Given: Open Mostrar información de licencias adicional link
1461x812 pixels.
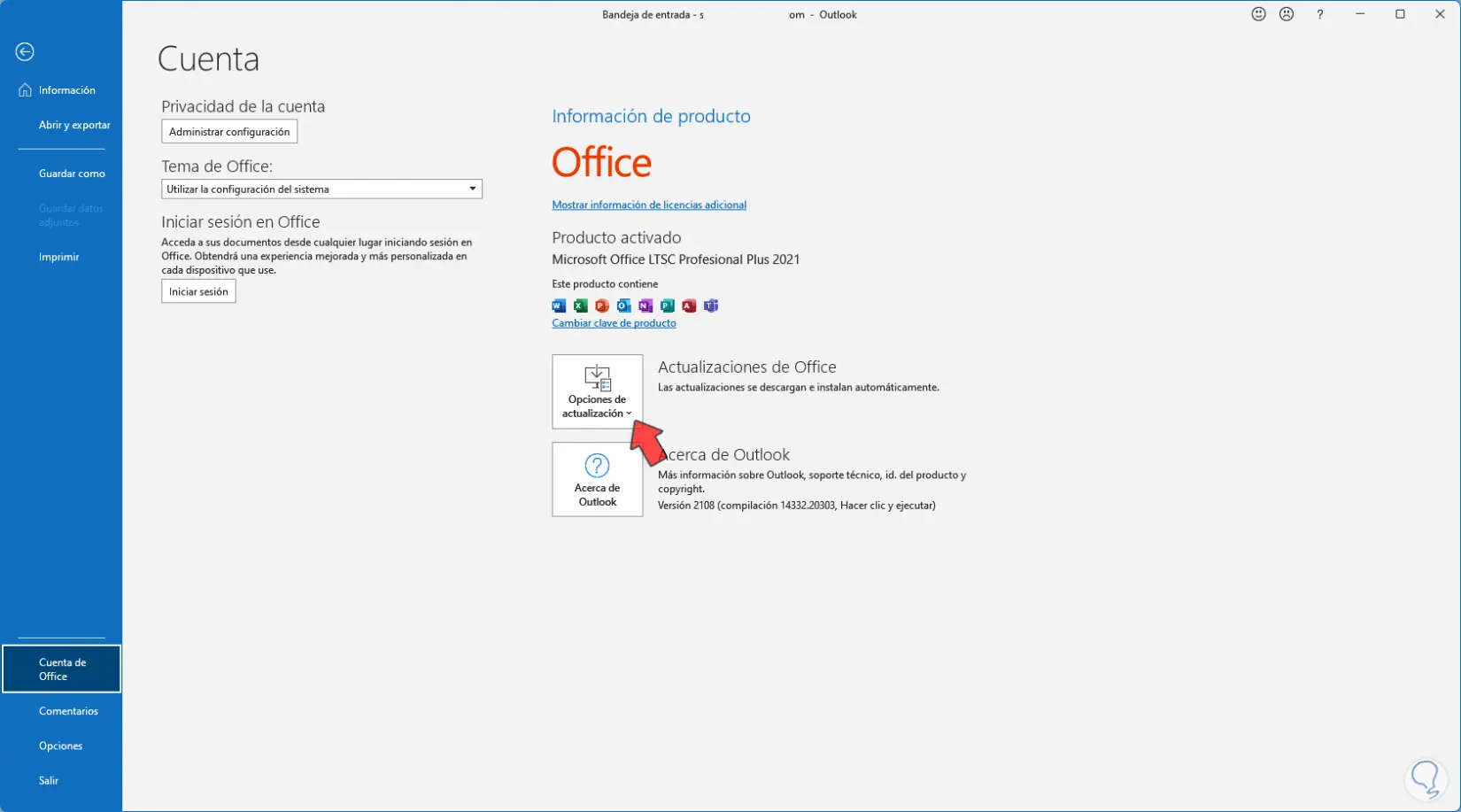Looking at the screenshot, I should [649, 205].
